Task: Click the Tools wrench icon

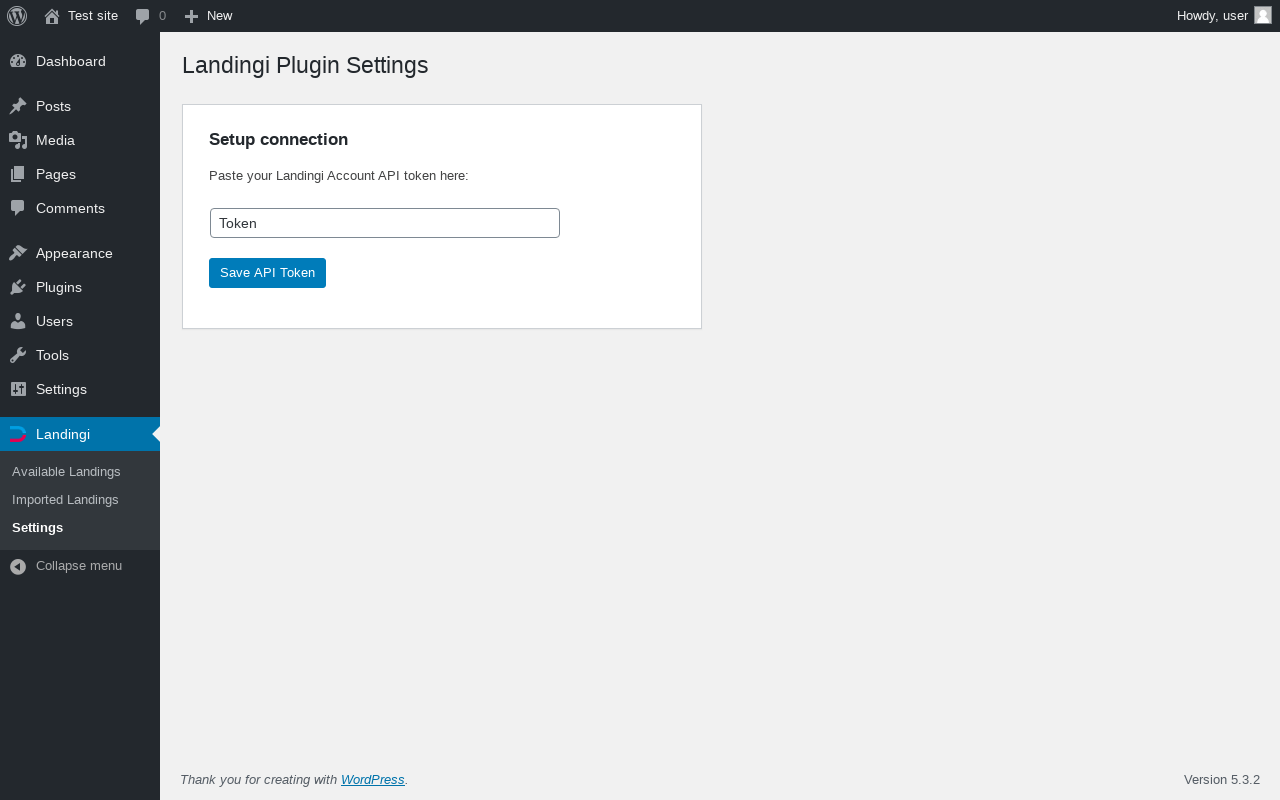Action: 18,355
